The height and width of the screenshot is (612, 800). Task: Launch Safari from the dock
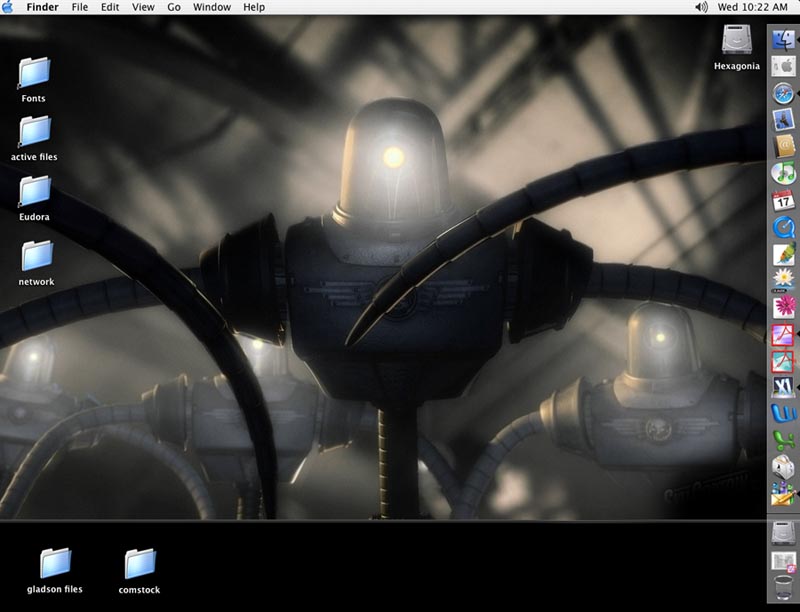click(783, 94)
